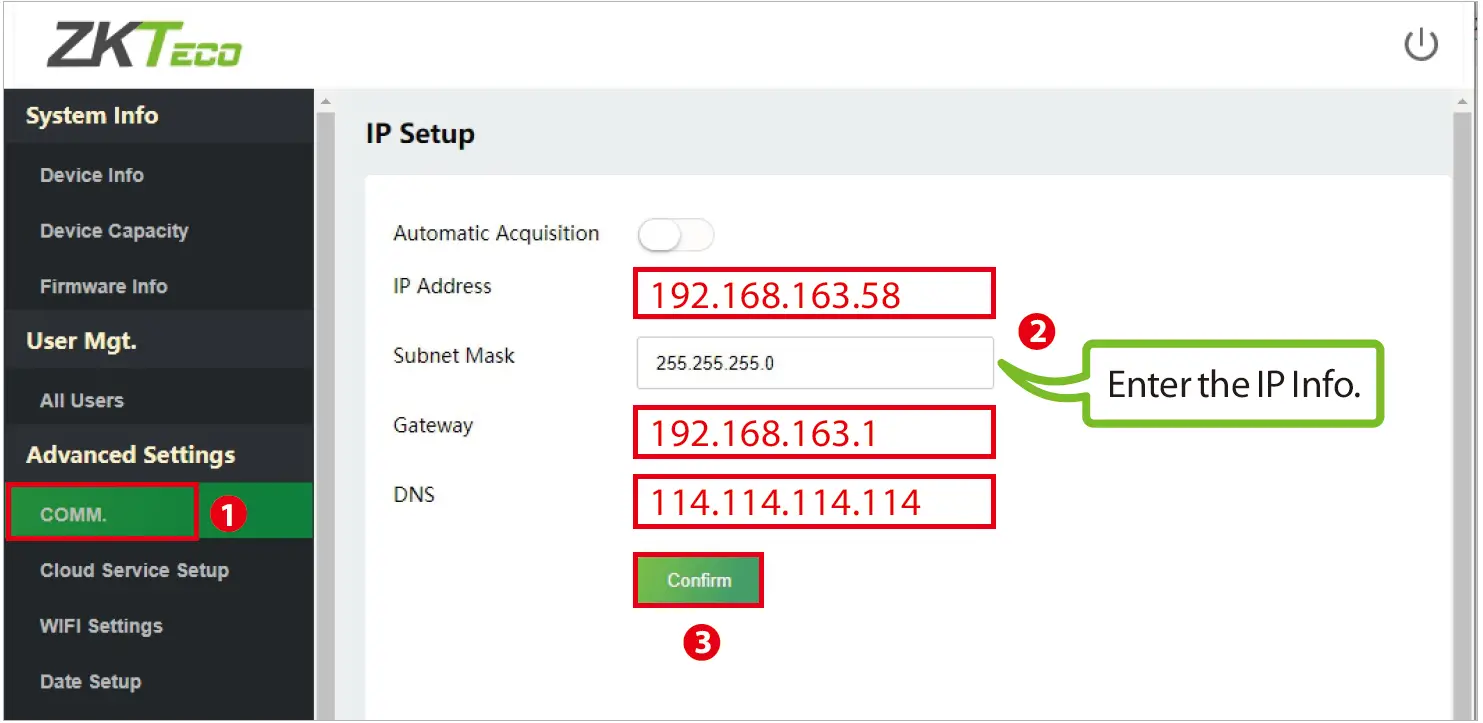Collapse the System Info section
The width and height of the screenshot is (1483, 723).
click(x=92, y=116)
